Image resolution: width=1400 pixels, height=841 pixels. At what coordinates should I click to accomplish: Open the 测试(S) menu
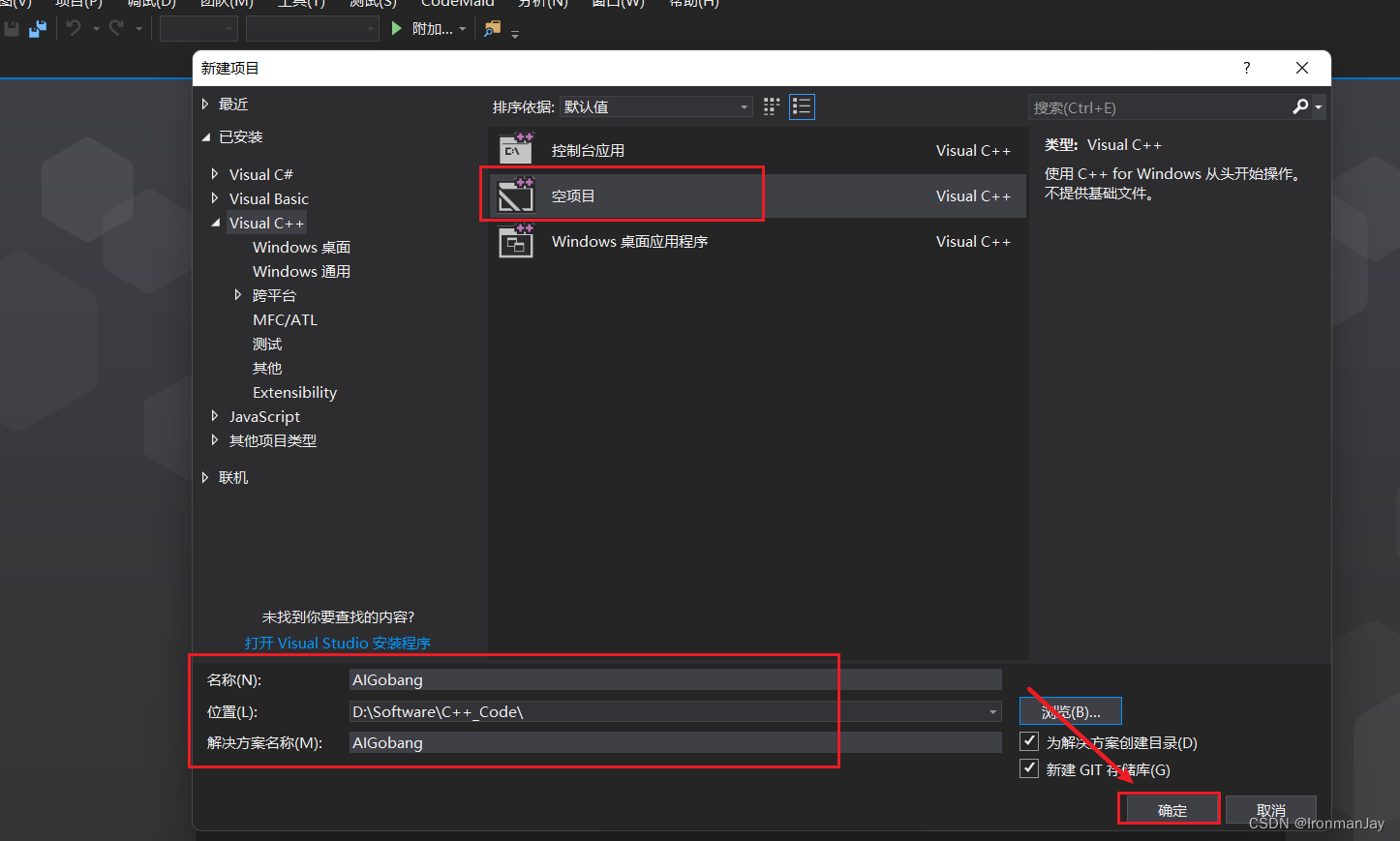373,4
